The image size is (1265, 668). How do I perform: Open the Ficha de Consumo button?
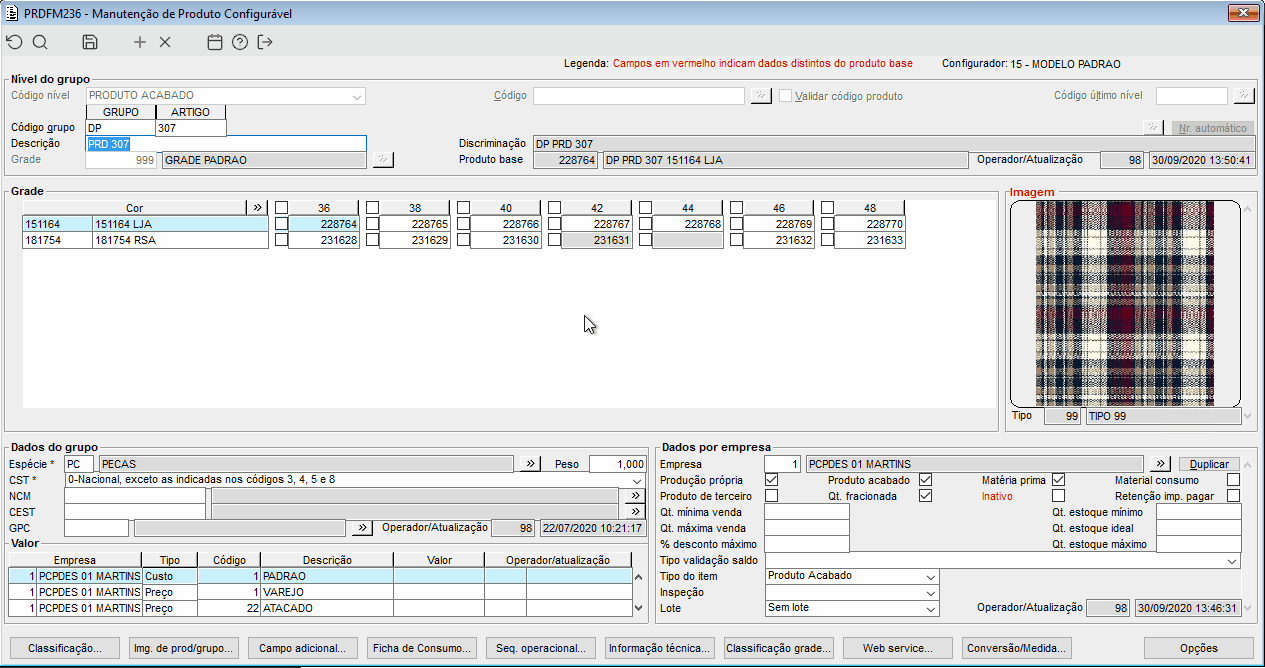422,648
